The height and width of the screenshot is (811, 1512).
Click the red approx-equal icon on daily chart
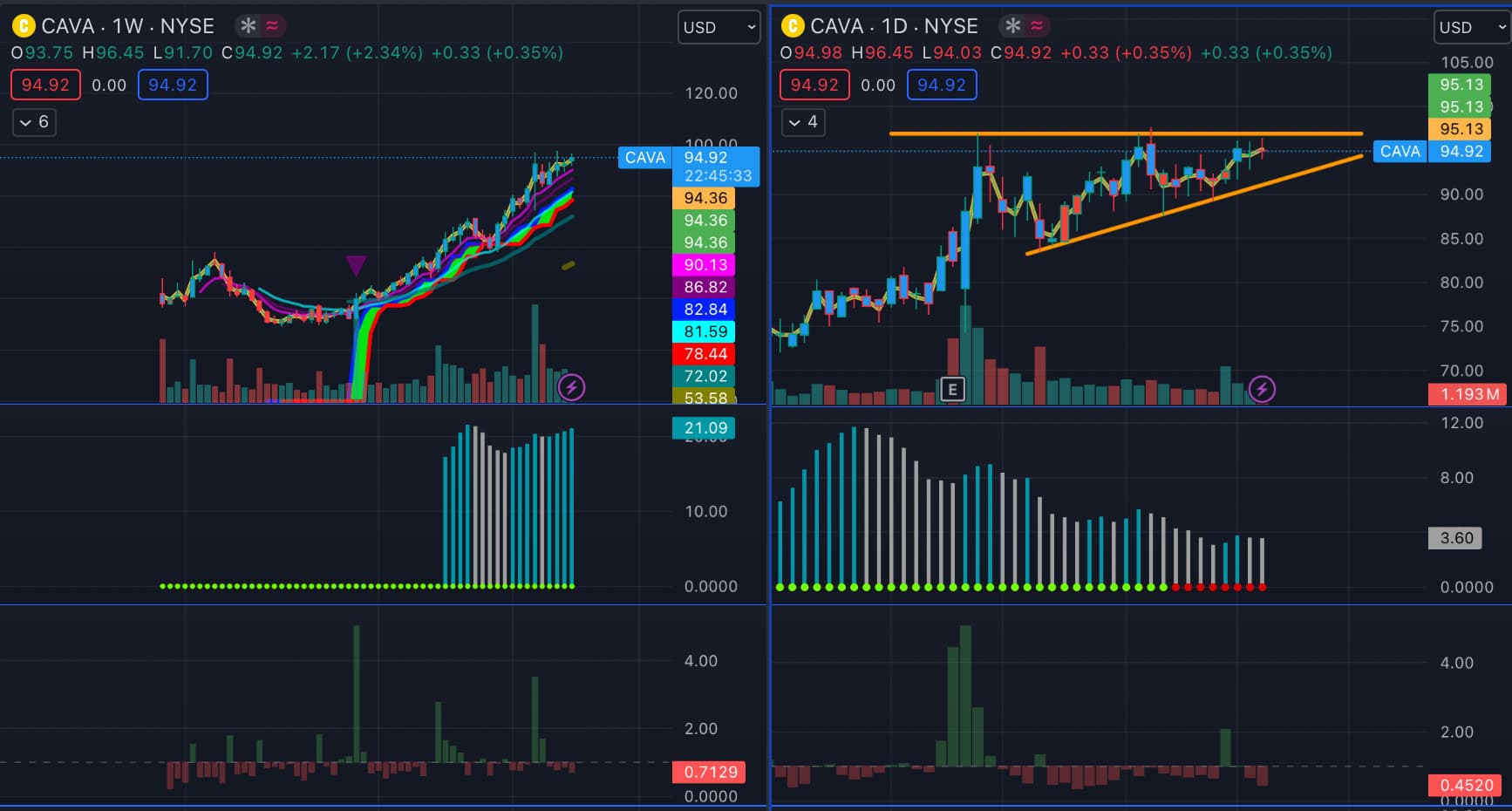click(1037, 26)
